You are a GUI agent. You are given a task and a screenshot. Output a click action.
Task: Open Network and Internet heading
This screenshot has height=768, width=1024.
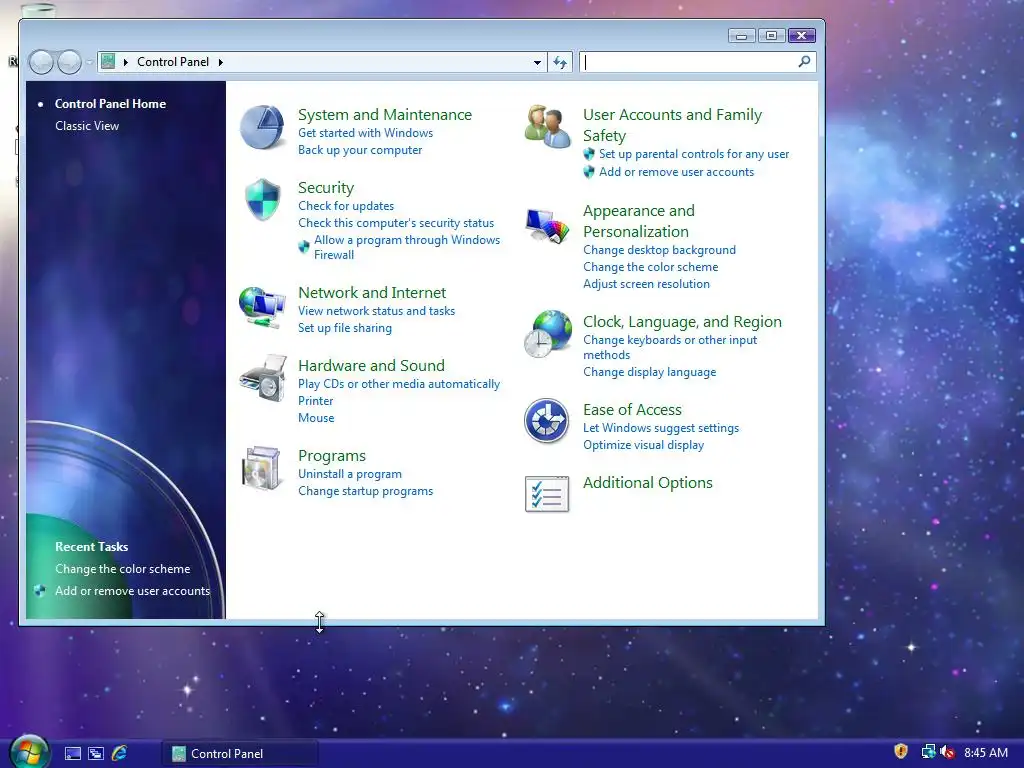click(x=372, y=293)
